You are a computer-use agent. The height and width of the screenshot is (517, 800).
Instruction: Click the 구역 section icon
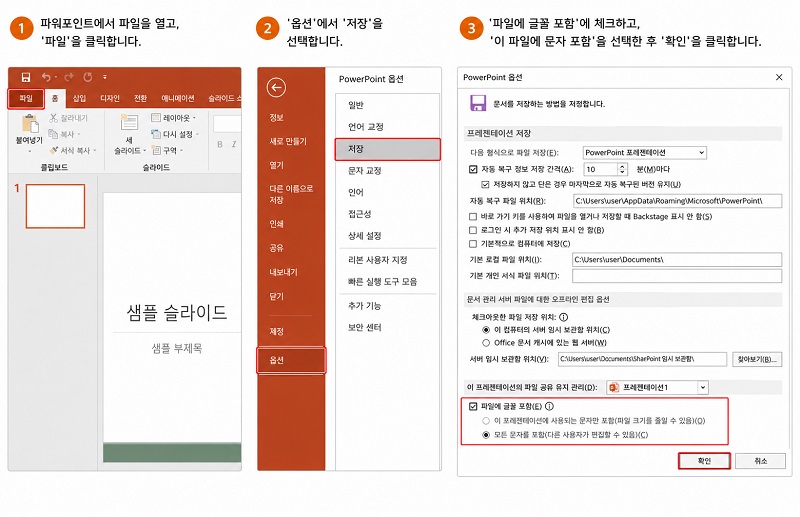point(157,151)
